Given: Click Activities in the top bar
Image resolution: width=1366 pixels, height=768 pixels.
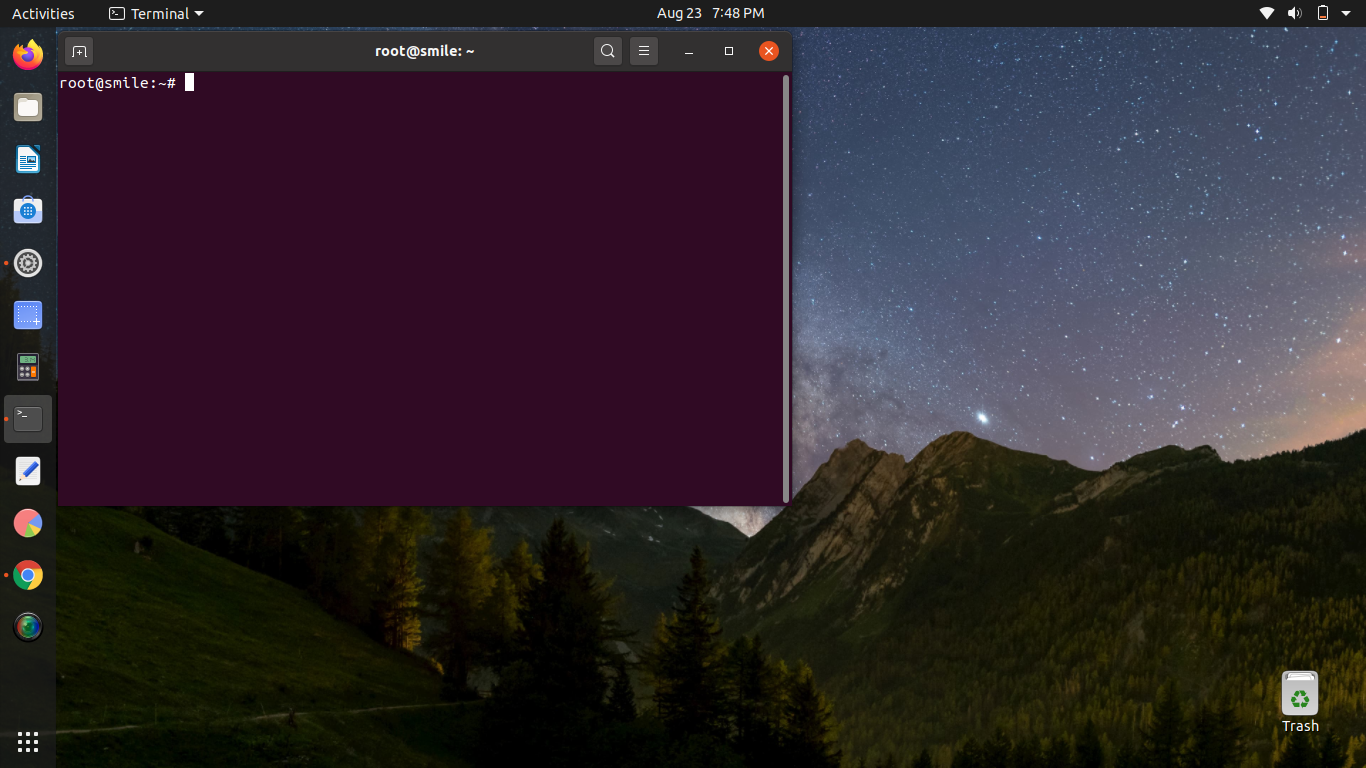Looking at the screenshot, I should coord(43,13).
